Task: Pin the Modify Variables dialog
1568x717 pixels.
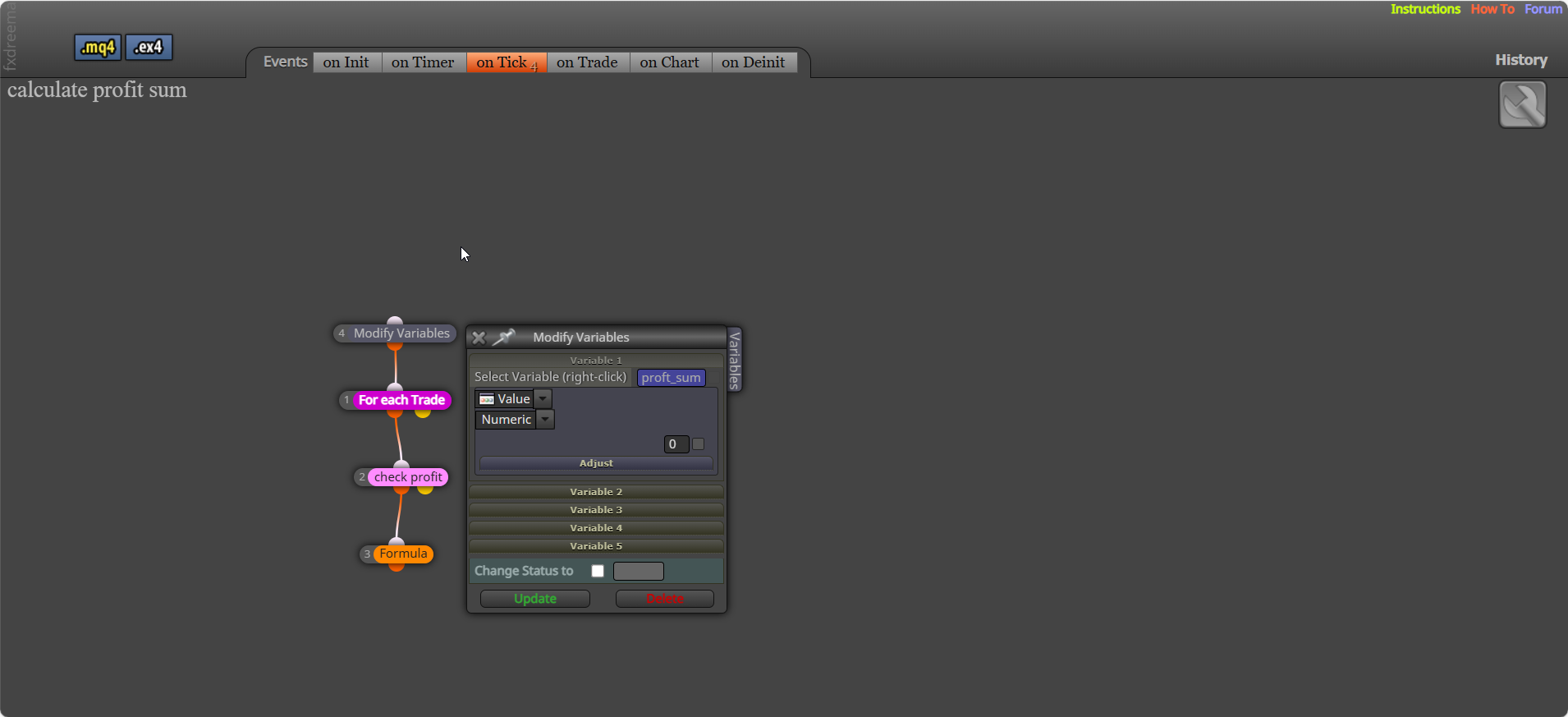Action: tap(503, 337)
